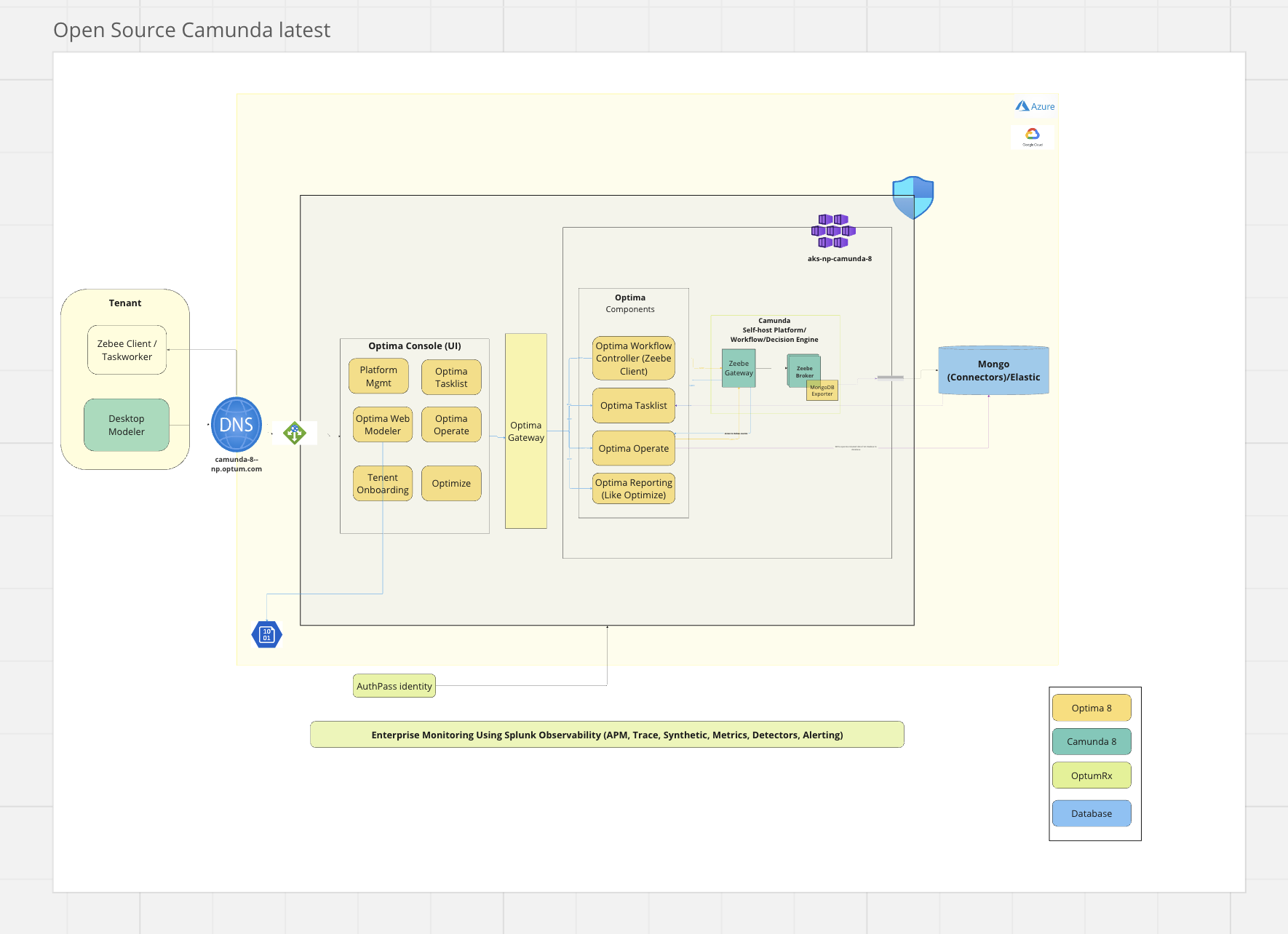Click the Tenent Onboarding shape

point(383,484)
